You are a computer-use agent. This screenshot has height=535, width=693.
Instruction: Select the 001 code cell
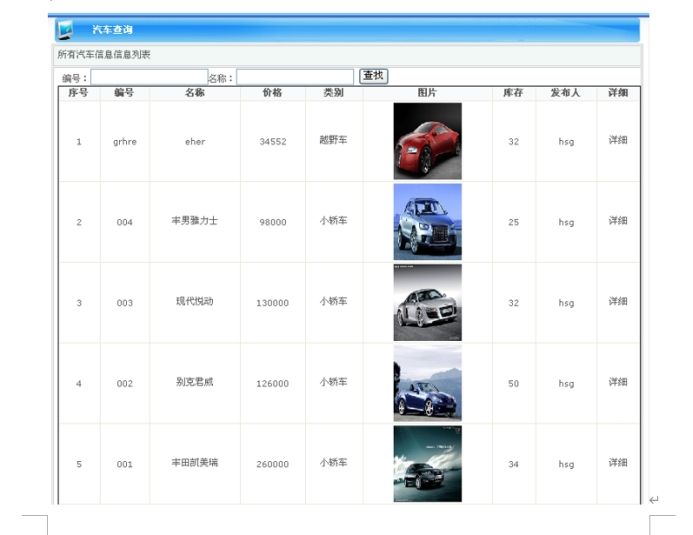[125, 464]
